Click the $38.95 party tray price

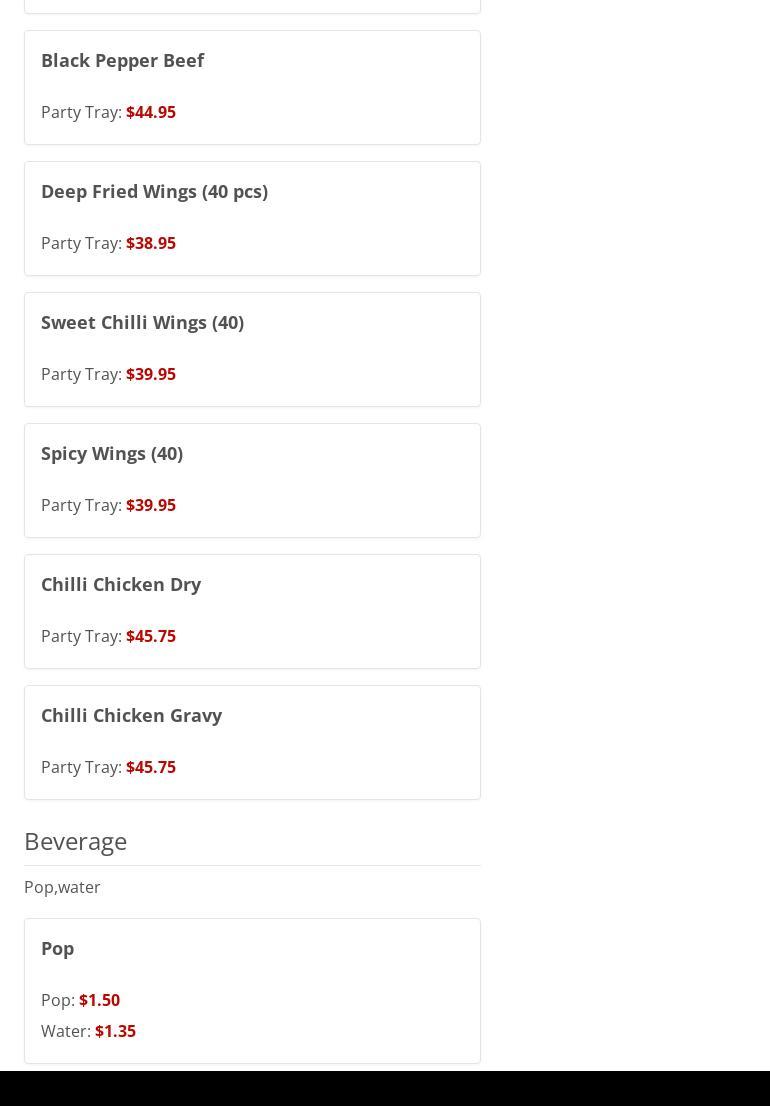(151, 243)
